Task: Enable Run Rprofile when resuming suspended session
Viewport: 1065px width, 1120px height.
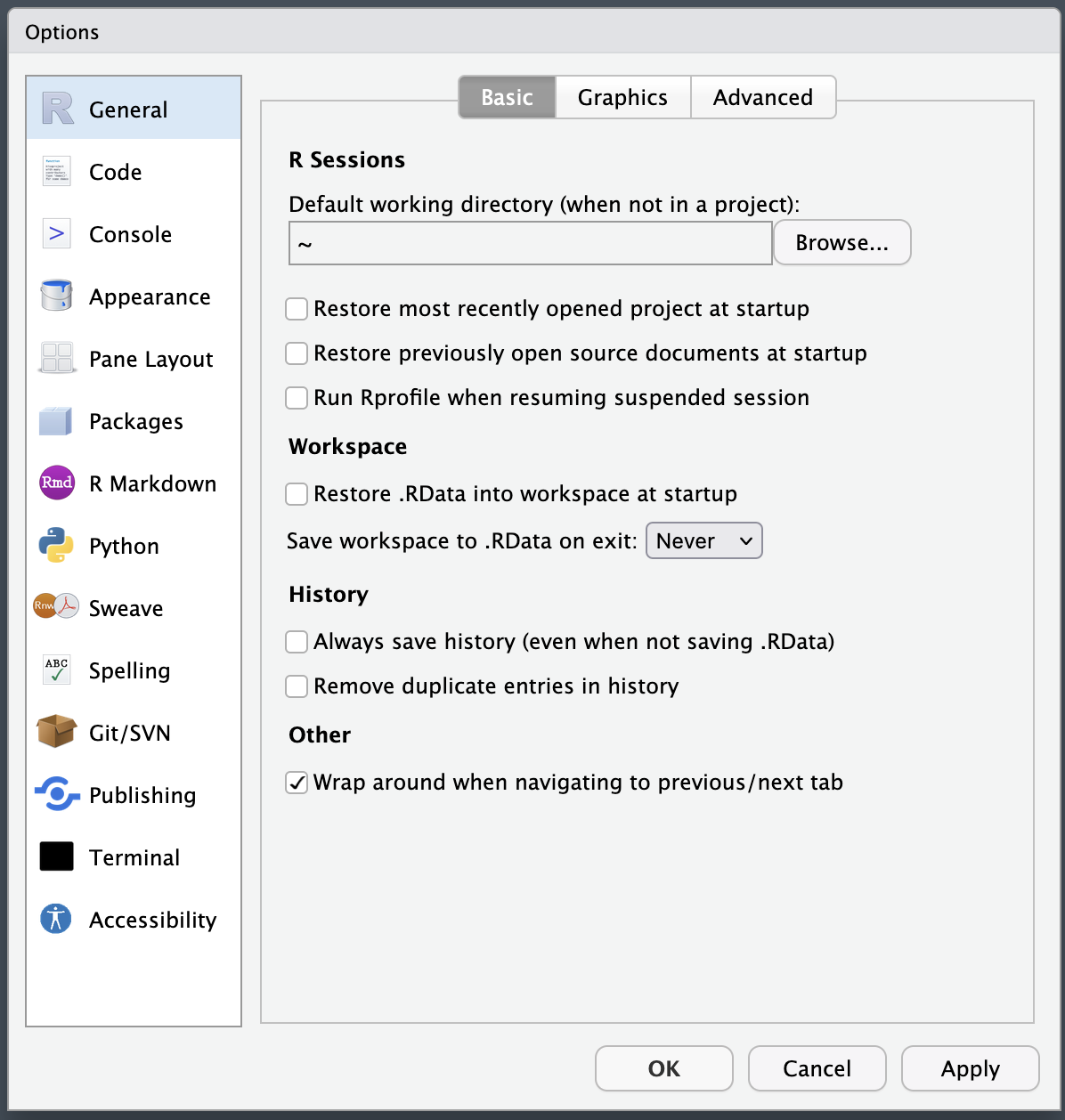Action: click(297, 398)
